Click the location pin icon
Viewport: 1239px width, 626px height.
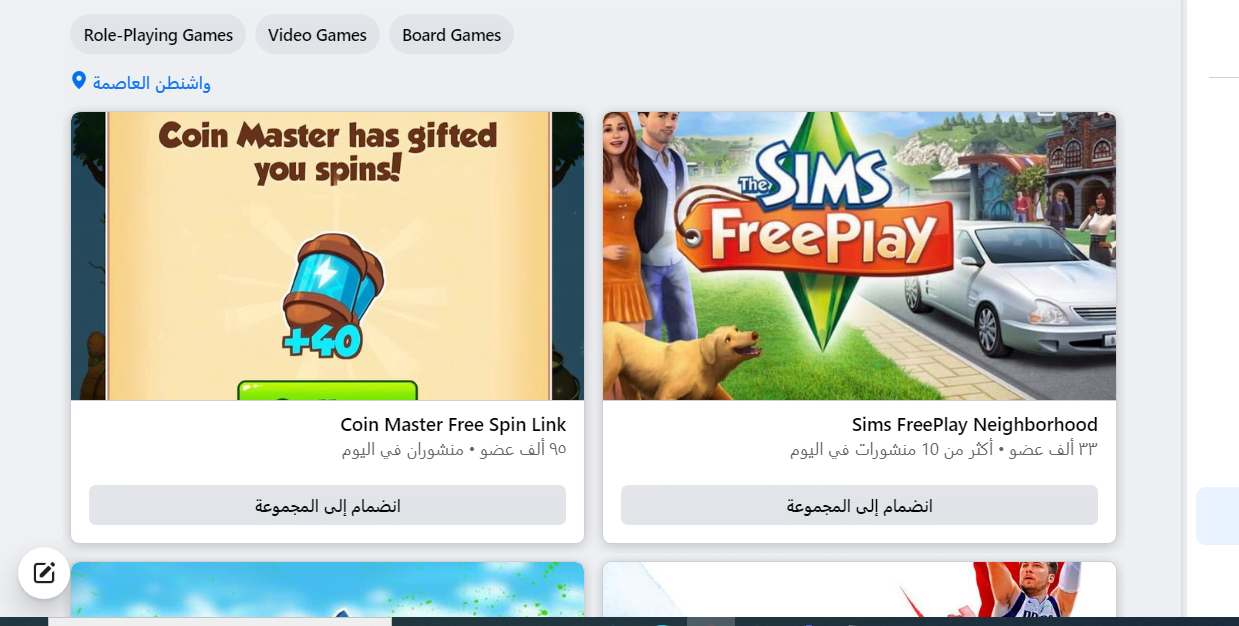[79, 80]
